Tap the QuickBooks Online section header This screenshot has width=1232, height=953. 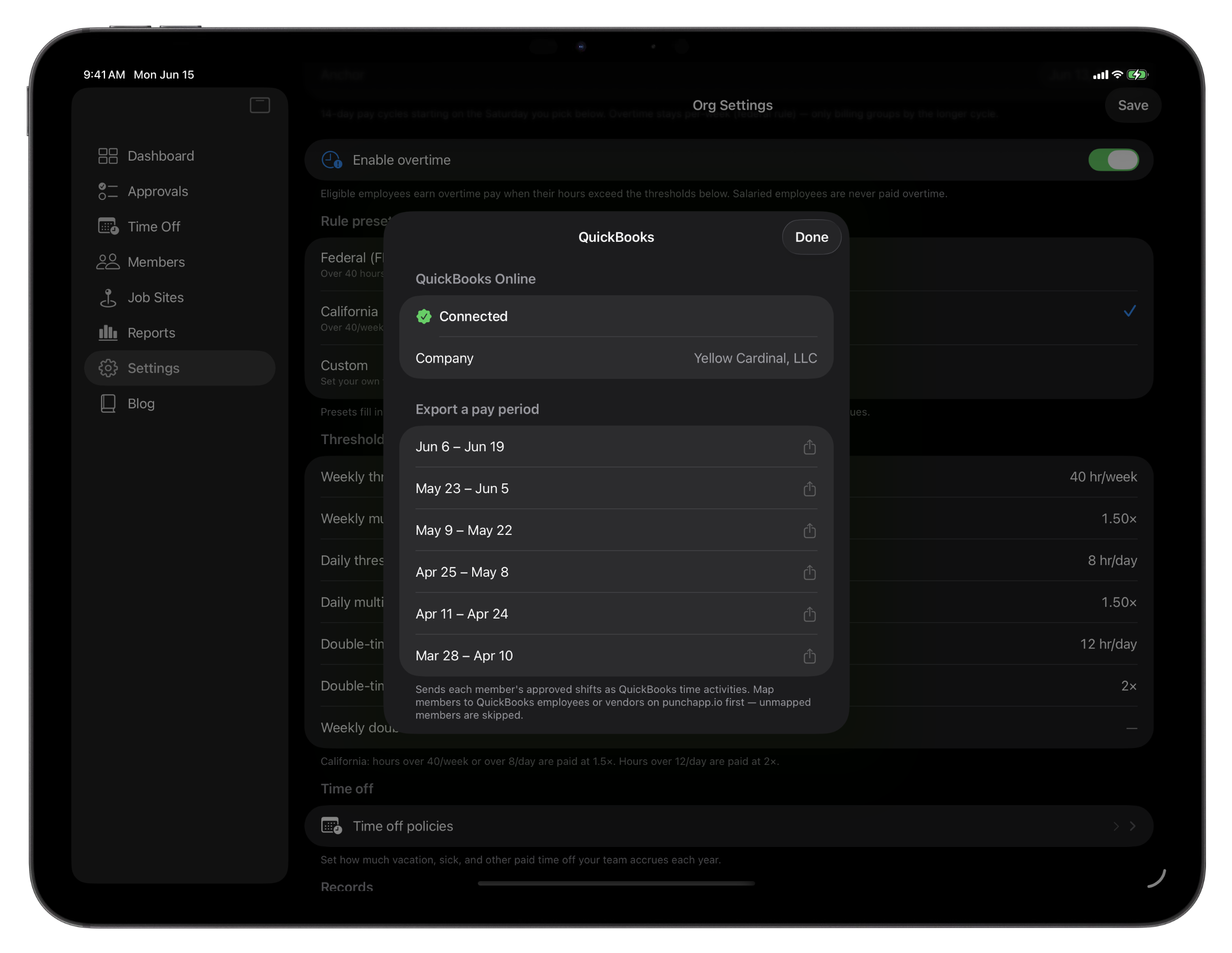pyautogui.click(x=476, y=278)
